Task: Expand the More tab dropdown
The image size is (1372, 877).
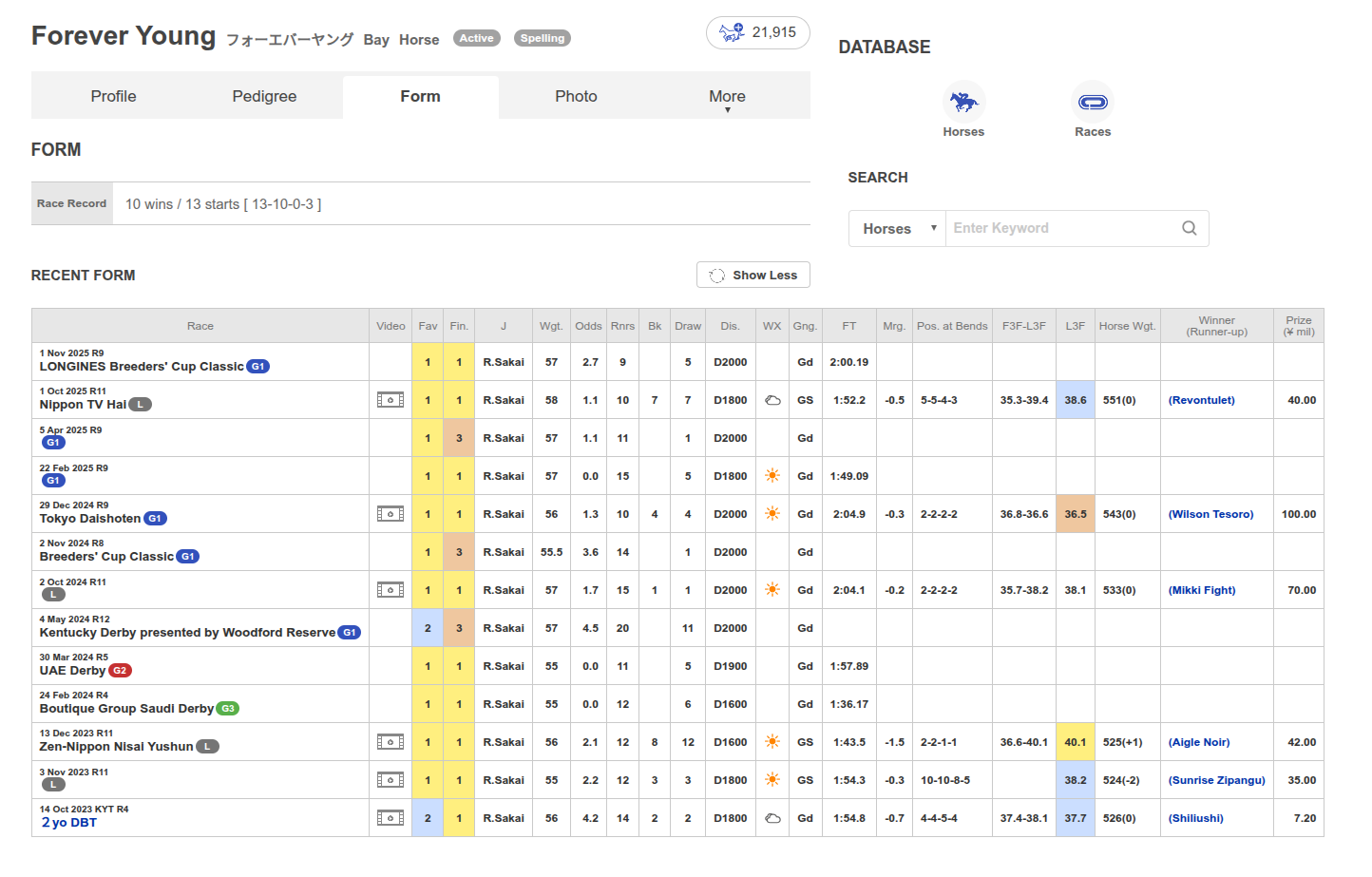Action: pyautogui.click(x=728, y=97)
